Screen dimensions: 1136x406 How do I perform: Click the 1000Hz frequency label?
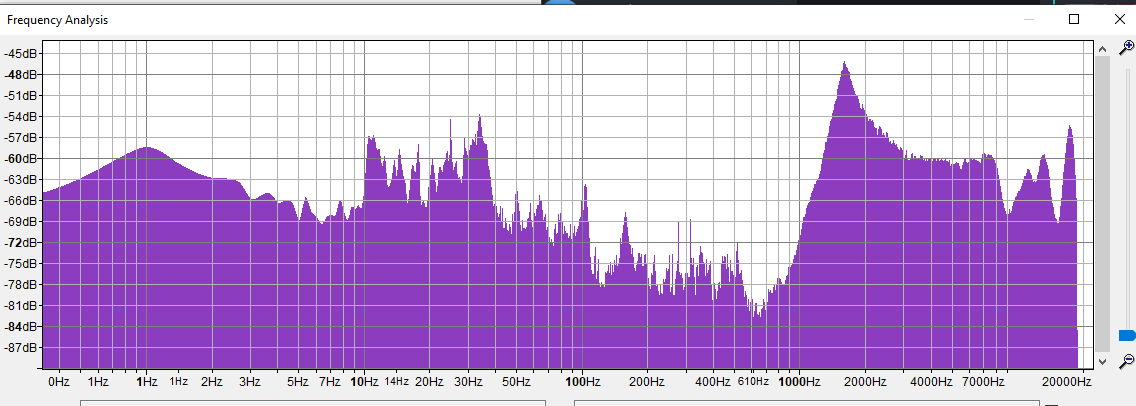[800, 381]
